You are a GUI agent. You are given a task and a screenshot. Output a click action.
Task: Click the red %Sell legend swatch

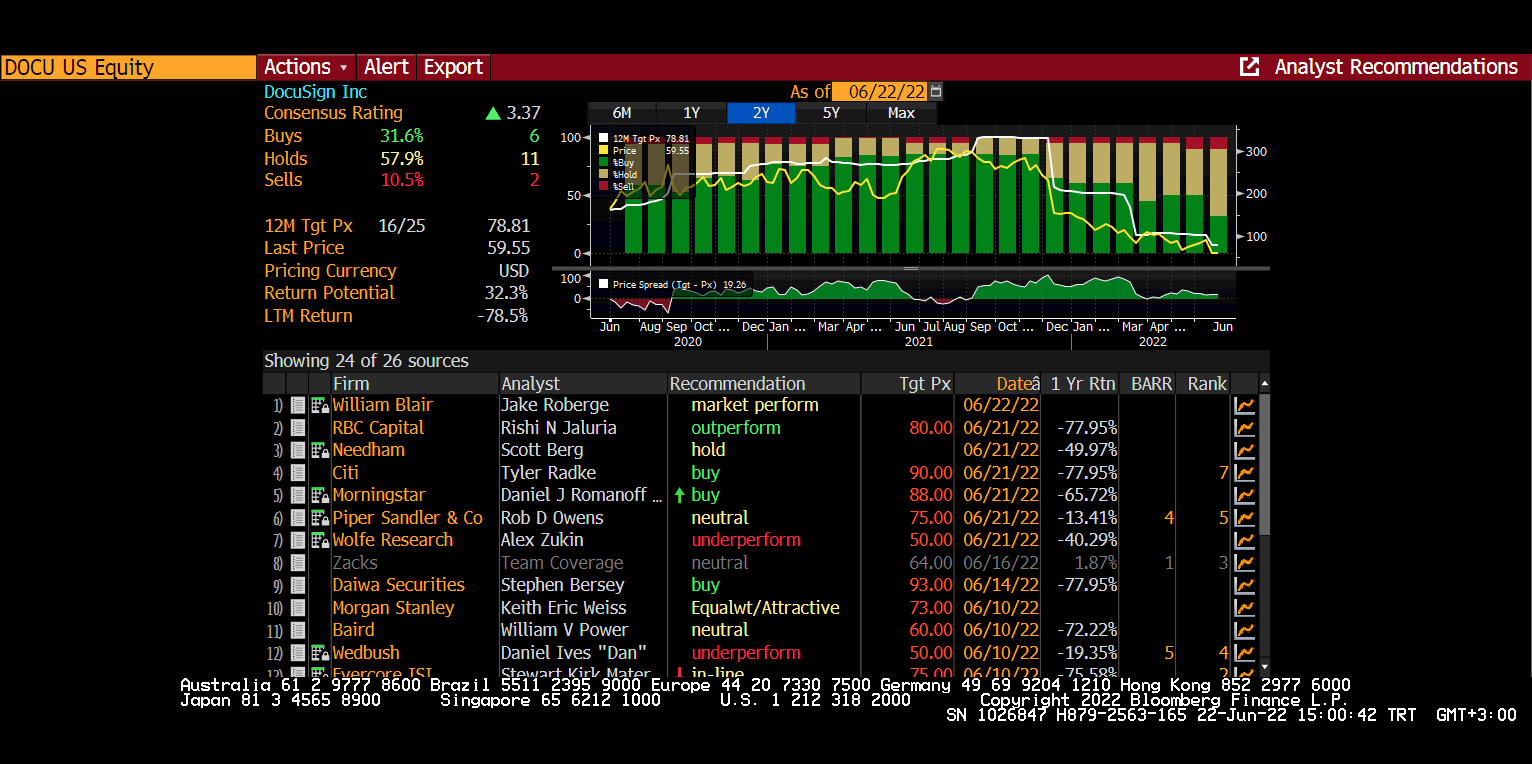coord(603,186)
